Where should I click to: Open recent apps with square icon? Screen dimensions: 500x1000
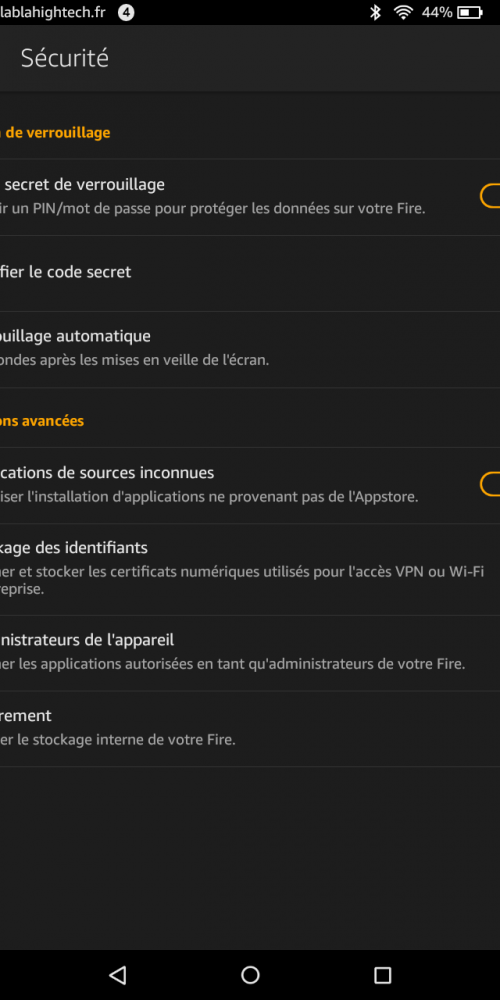(x=382, y=974)
